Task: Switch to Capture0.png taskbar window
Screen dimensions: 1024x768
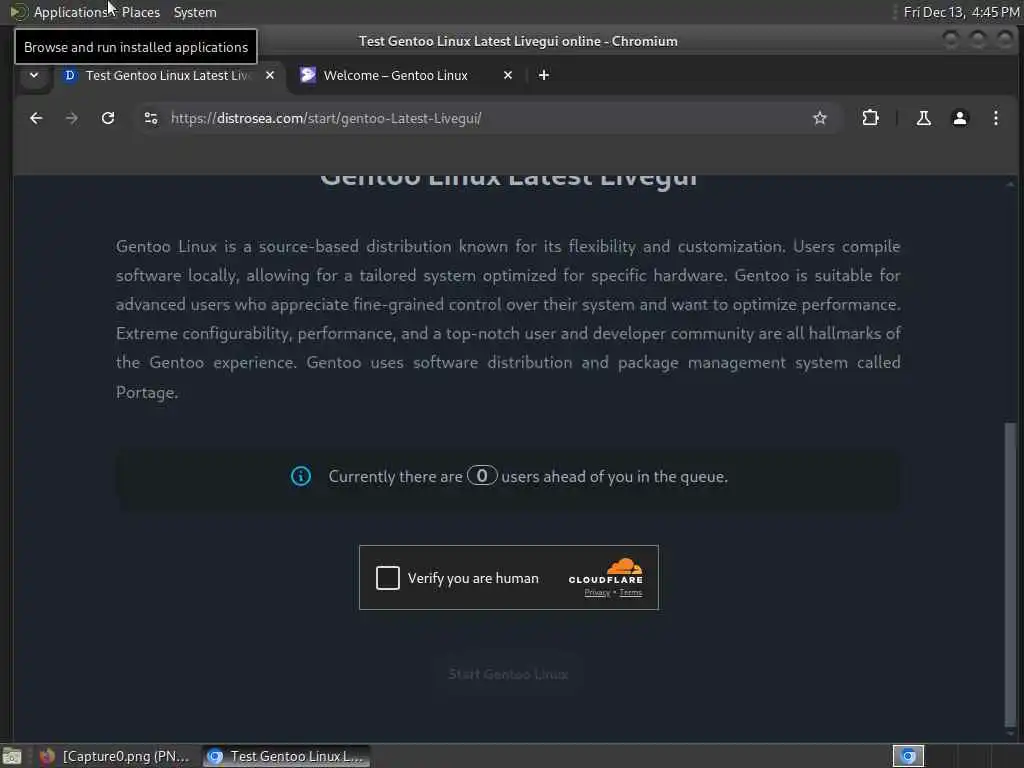Action: coord(116,756)
